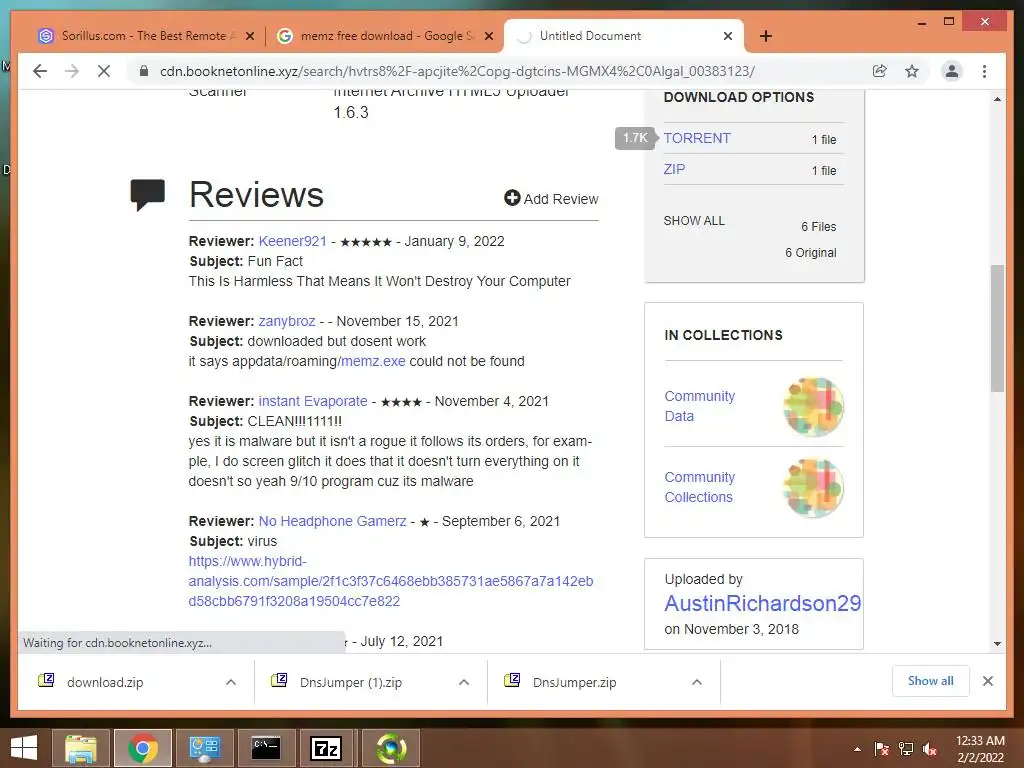Image resolution: width=1024 pixels, height=768 pixels.
Task: Click the memz.exe link in review
Action: pos(373,361)
